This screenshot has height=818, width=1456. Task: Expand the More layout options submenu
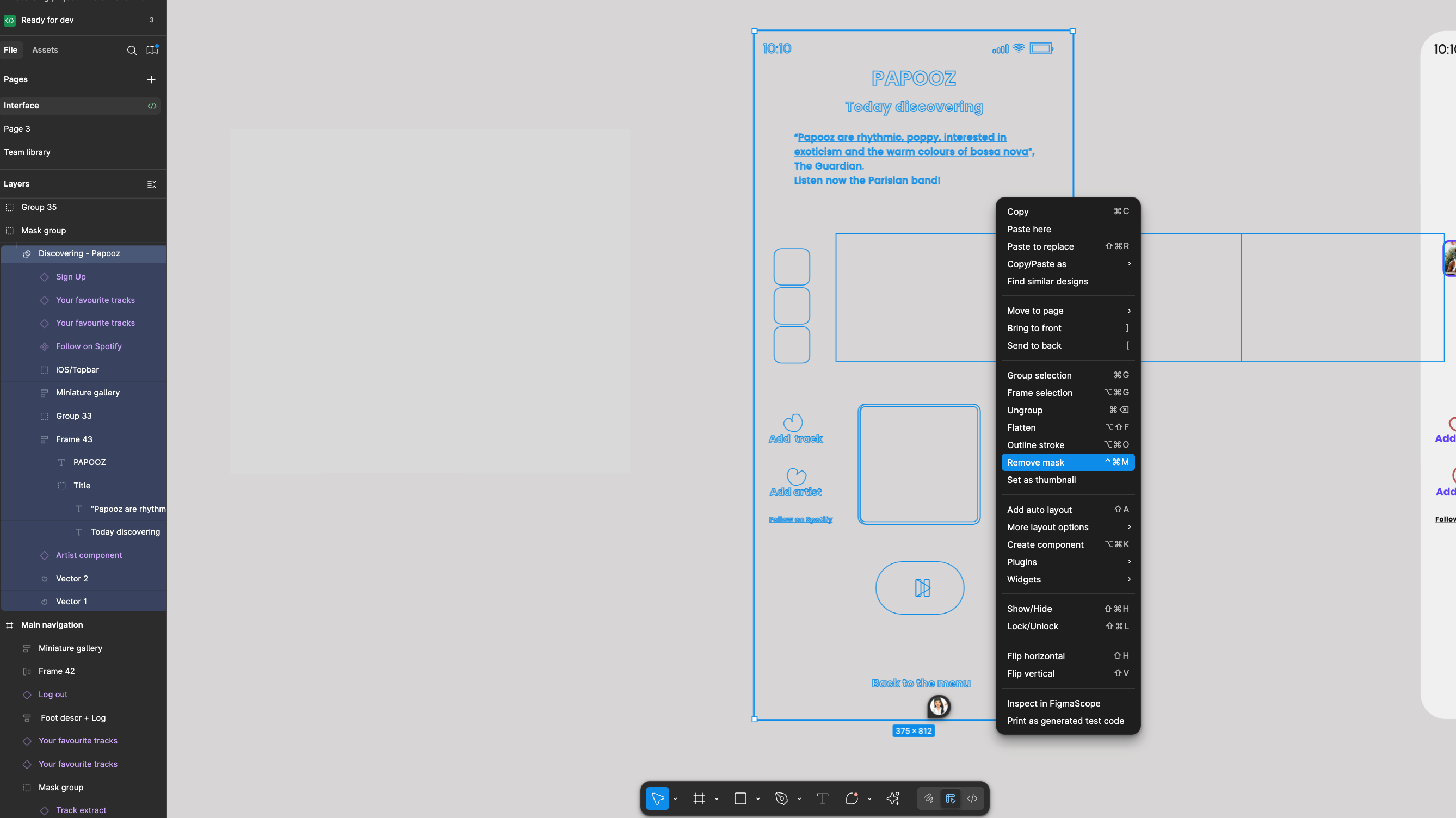[x=1068, y=527]
